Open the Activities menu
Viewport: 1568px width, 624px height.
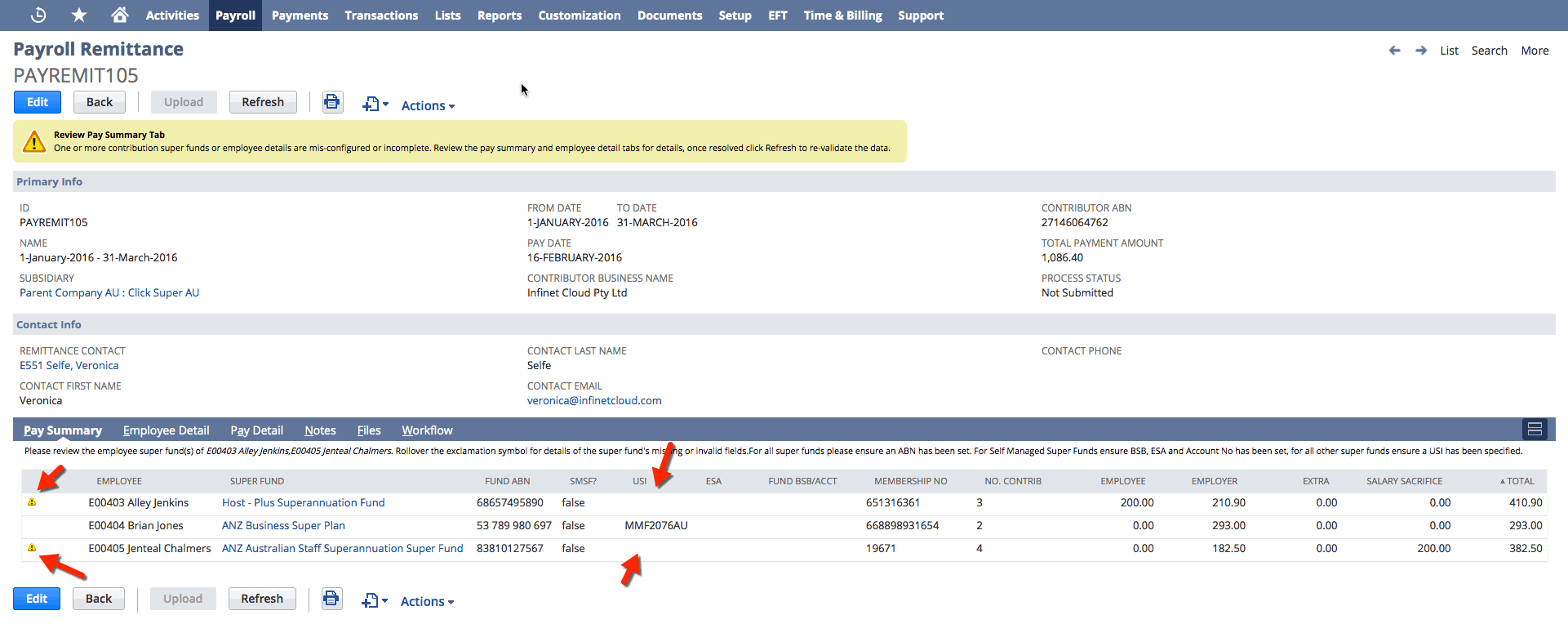pyautogui.click(x=172, y=16)
